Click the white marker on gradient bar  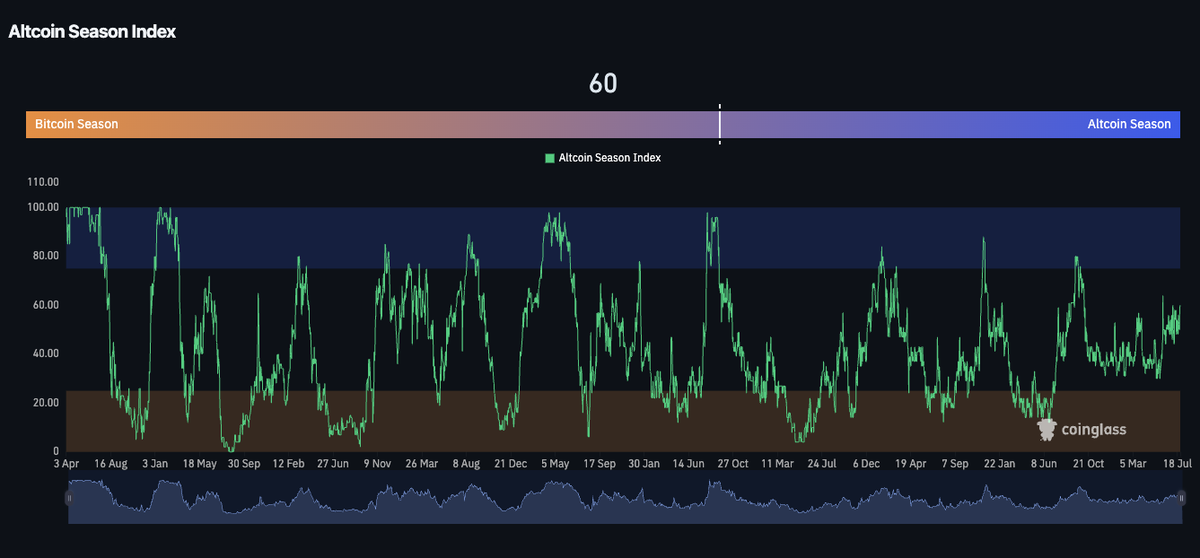[x=719, y=124]
